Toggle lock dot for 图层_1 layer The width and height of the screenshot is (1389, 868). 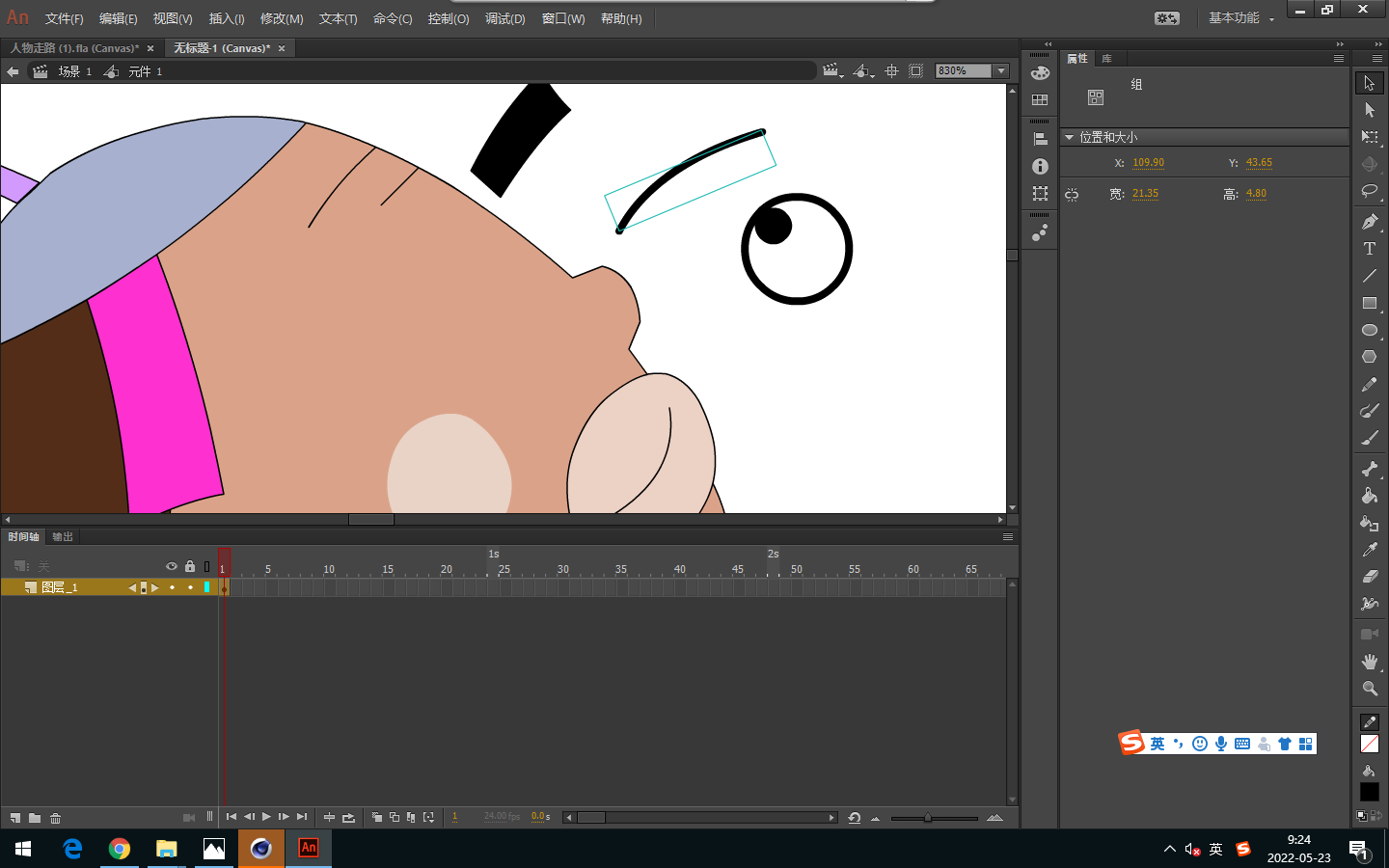pyautogui.click(x=190, y=587)
